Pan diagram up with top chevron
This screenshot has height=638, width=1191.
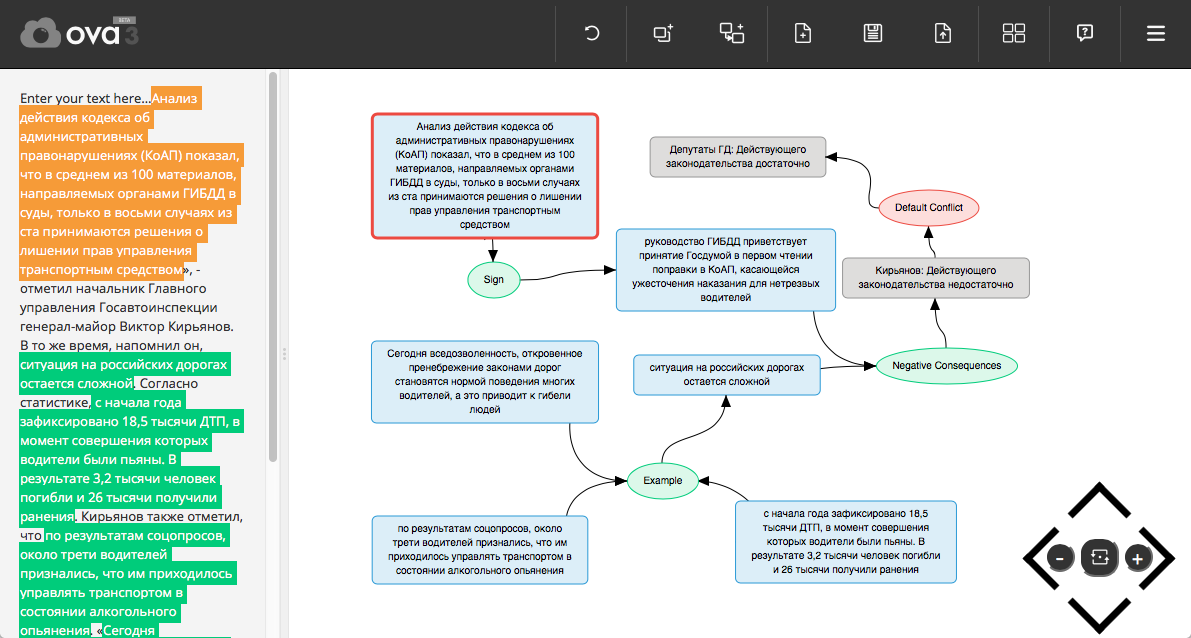1099,501
